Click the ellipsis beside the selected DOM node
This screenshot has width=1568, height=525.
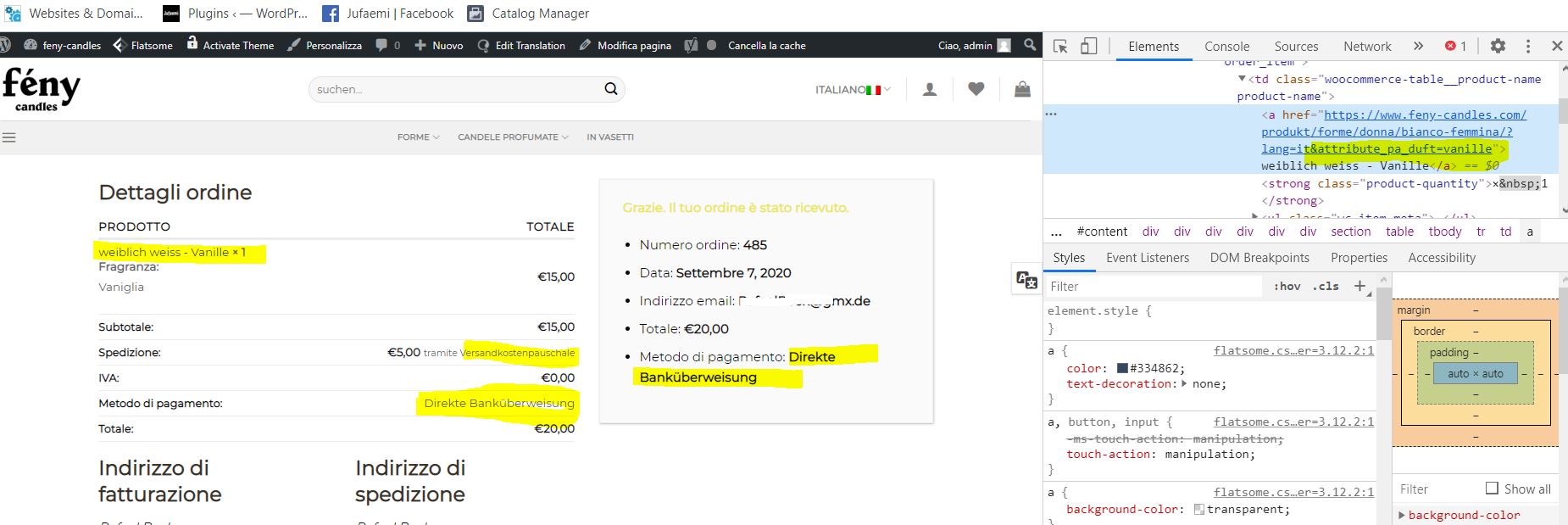1051,114
